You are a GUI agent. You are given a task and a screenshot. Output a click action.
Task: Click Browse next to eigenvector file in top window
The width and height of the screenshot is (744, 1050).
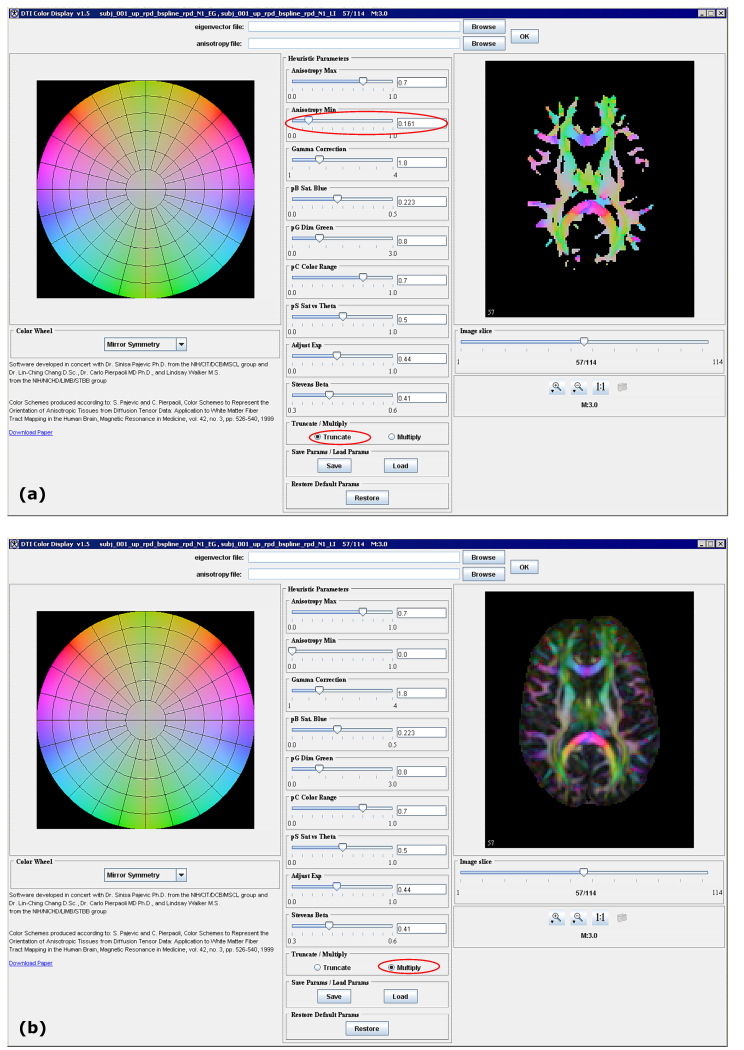(x=483, y=26)
